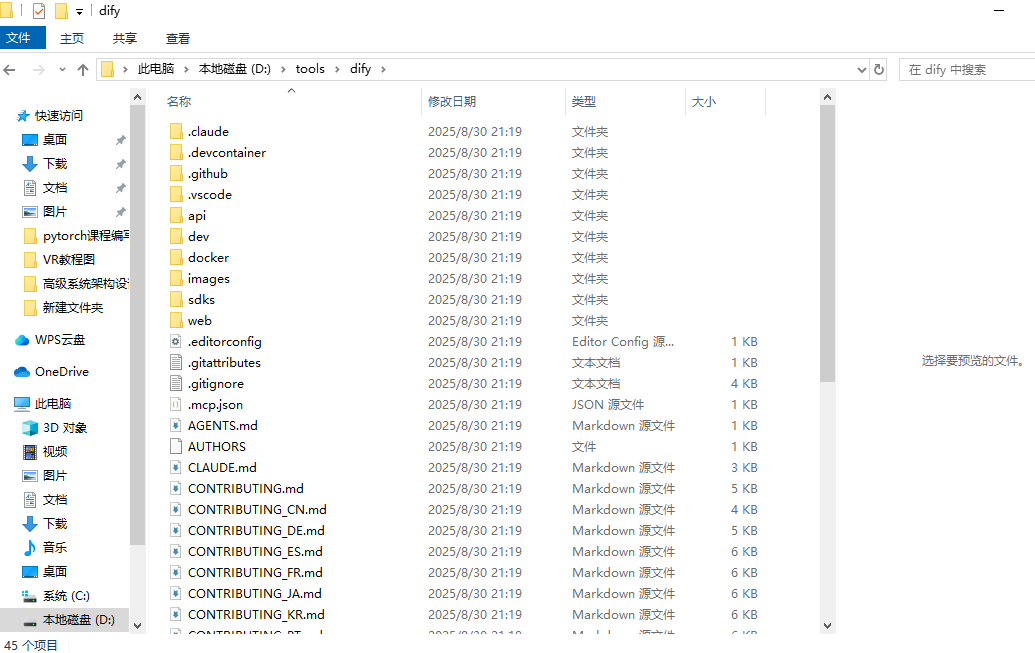Screen dimensions: 1035x653
Task: Select the AGENTS.md file icon
Action: [176, 425]
